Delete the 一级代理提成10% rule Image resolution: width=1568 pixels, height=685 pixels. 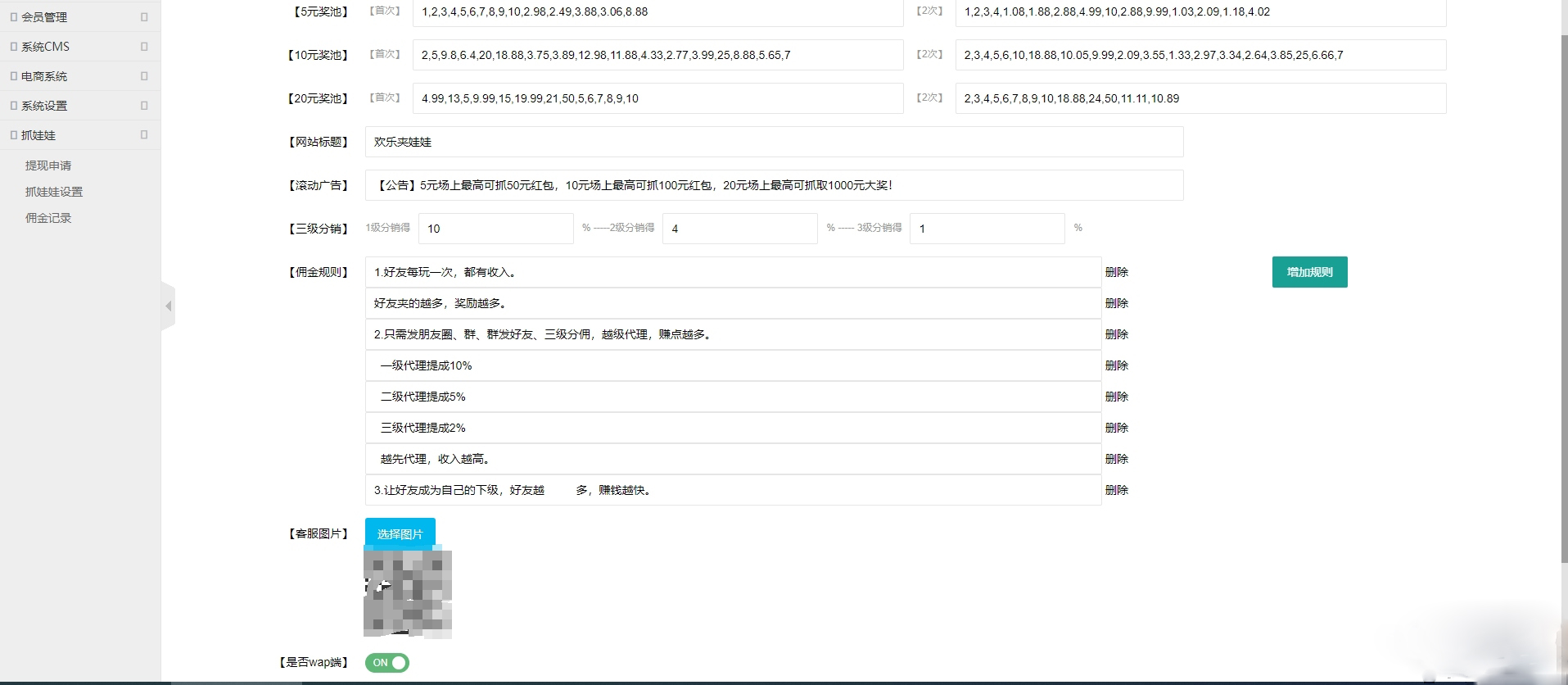1116,365
